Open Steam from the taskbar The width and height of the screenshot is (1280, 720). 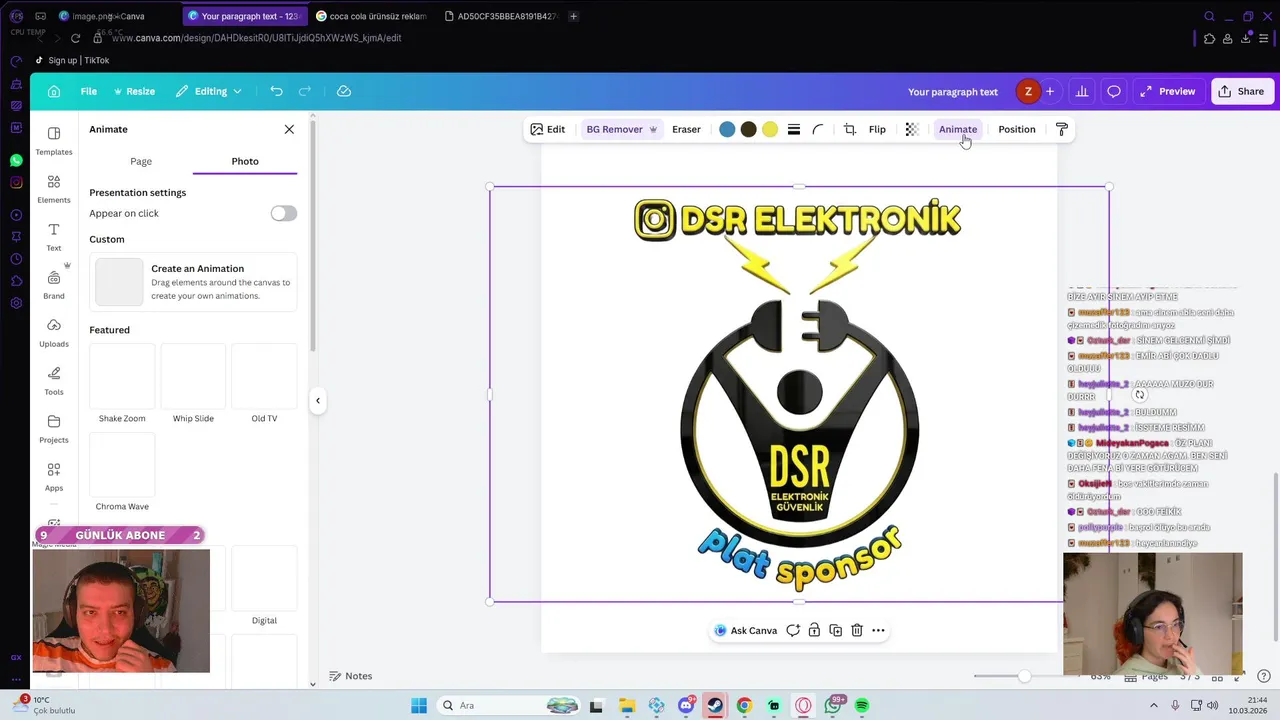click(715, 705)
